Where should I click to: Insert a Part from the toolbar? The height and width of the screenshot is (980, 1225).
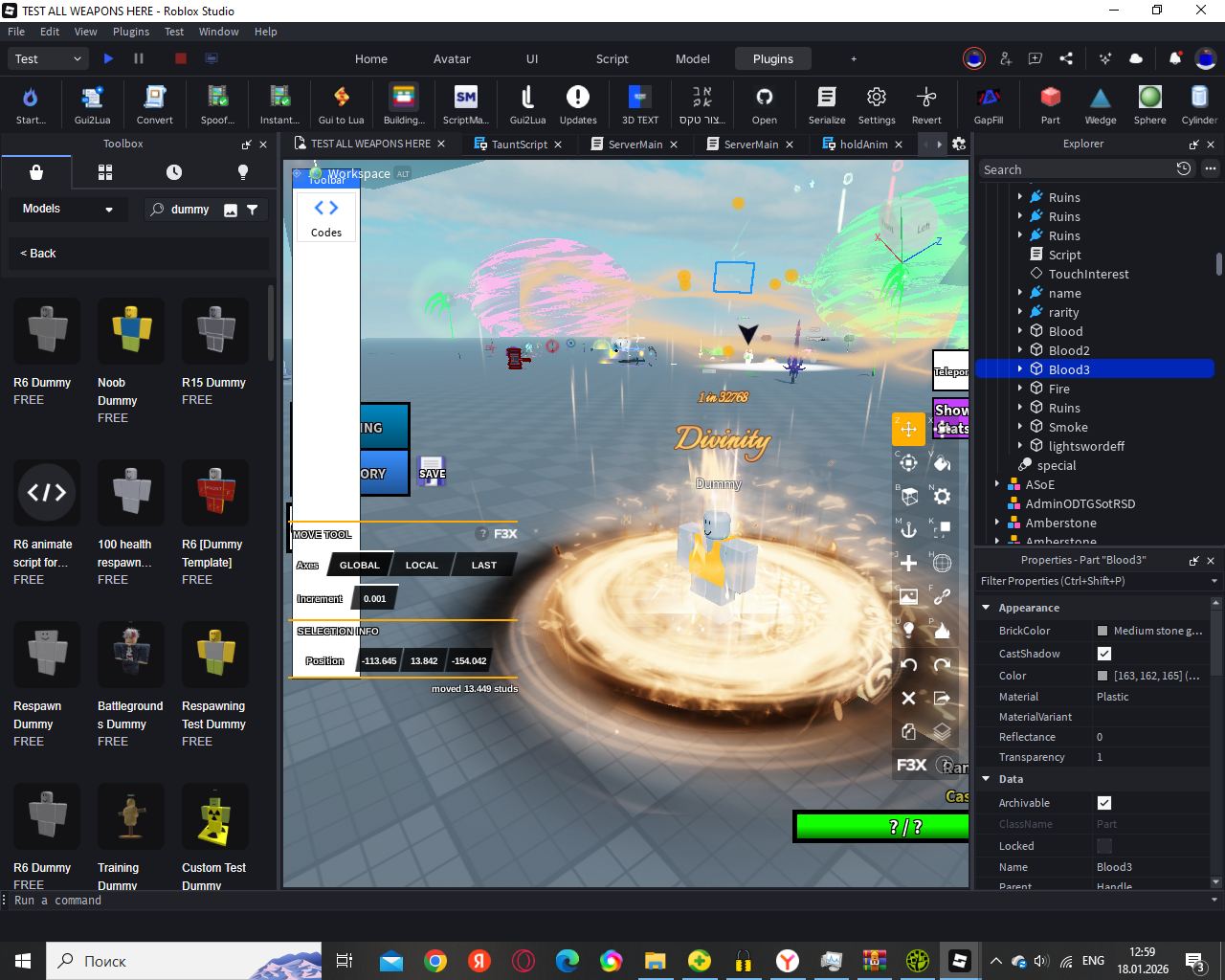1051,104
